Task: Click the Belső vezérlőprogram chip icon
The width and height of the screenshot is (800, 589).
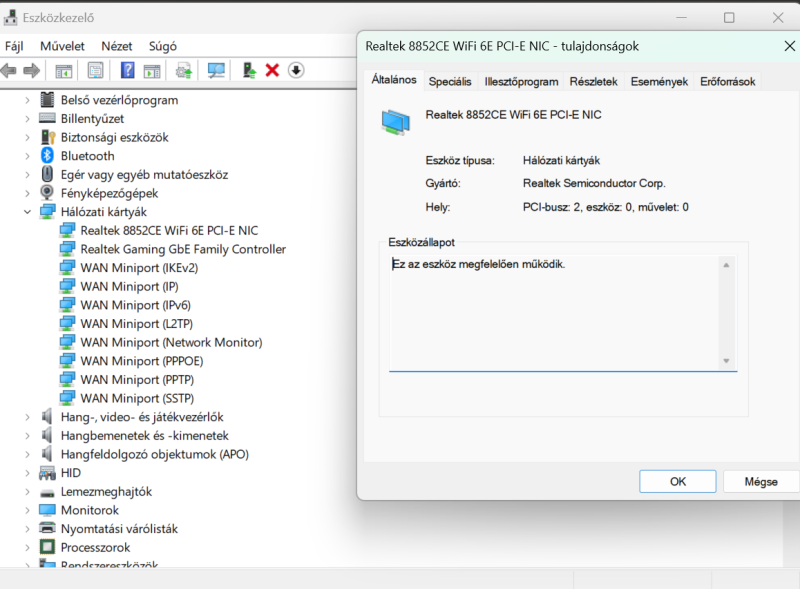Action: point(47,100)
